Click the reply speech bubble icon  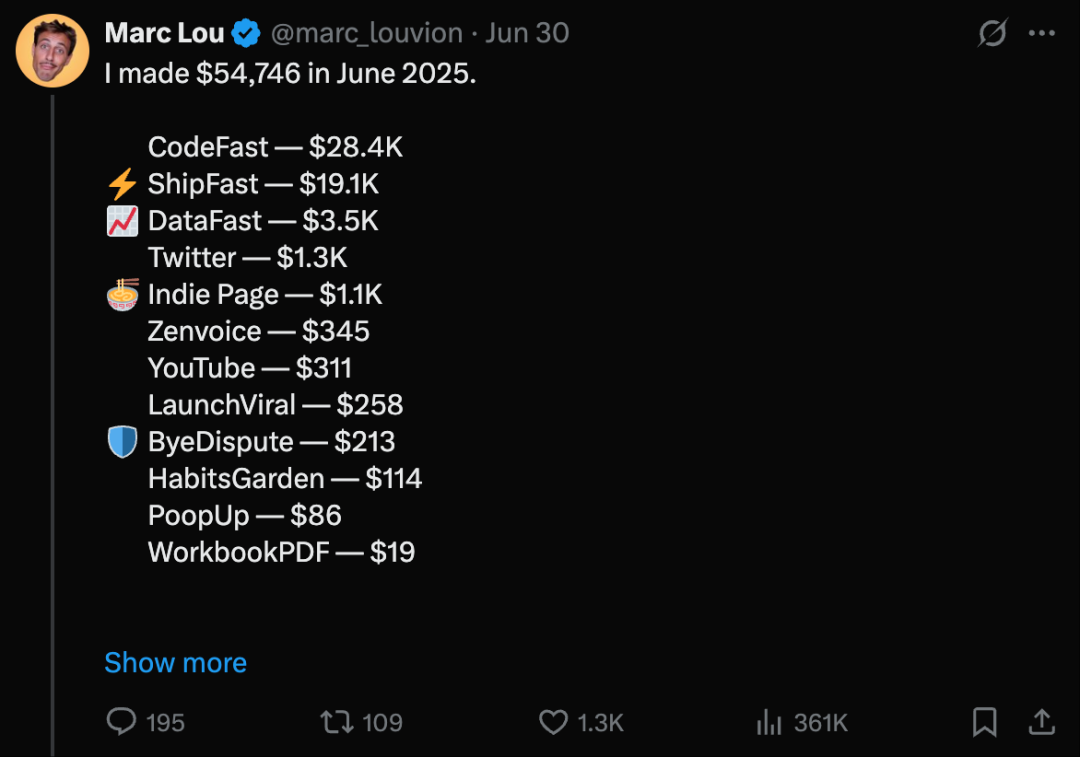(121, 722)
